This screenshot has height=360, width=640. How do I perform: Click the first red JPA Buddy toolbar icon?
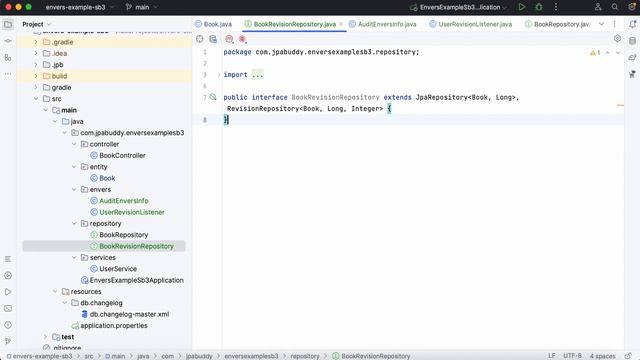click(x=229, y=39)
